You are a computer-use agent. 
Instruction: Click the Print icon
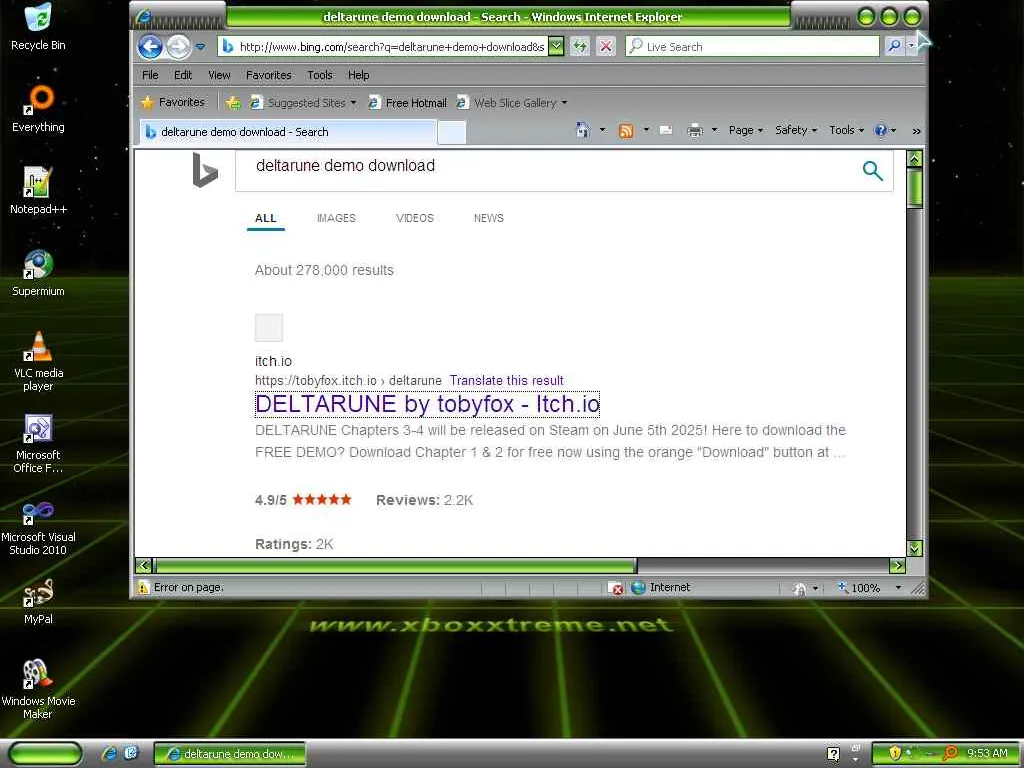pos(695,131)
